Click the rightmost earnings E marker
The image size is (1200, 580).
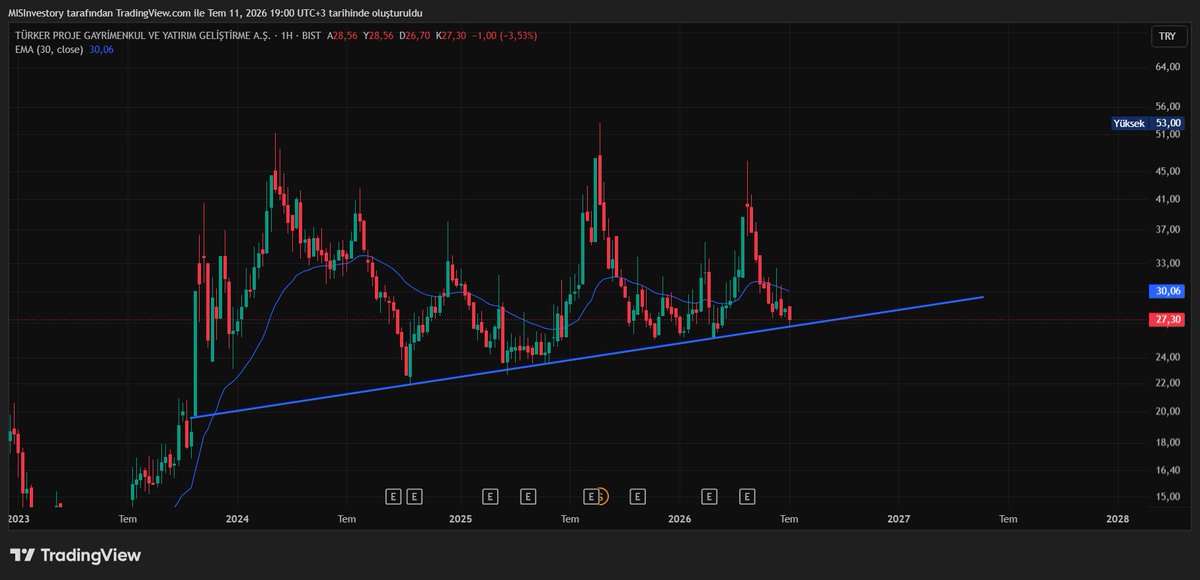tap(747, 495)
